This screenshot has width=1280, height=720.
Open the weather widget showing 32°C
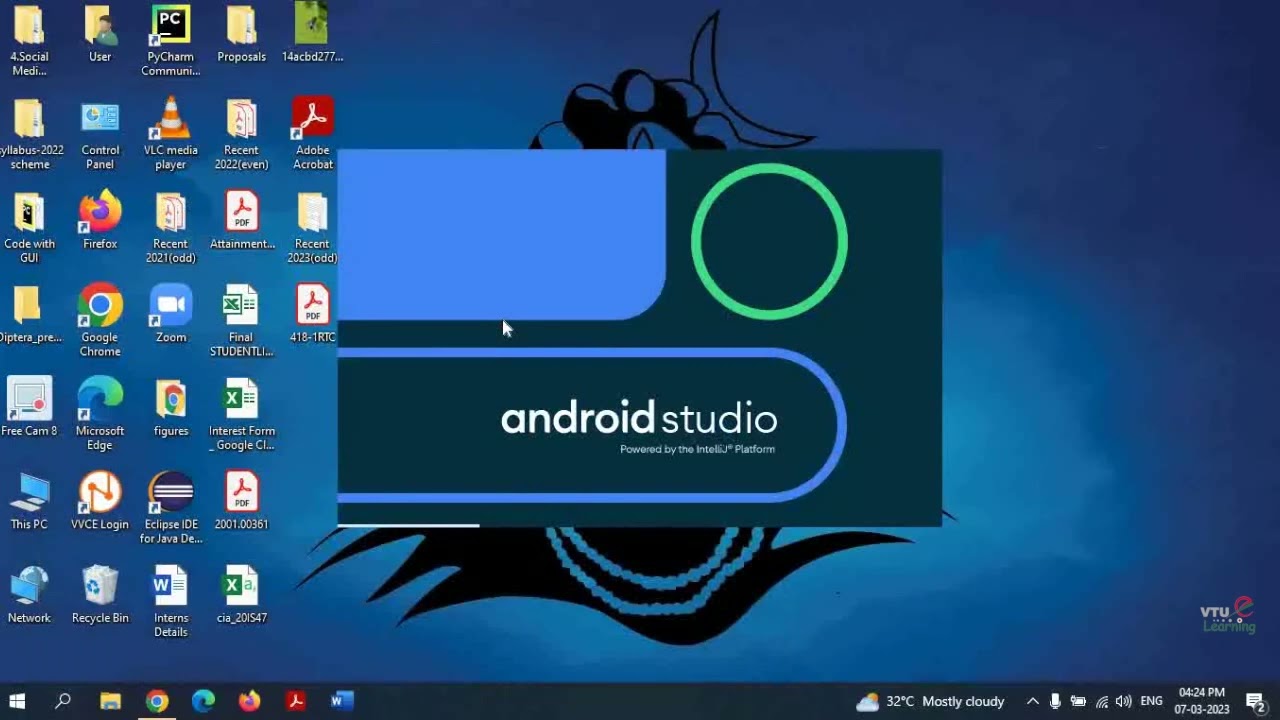tap(931, 701)
